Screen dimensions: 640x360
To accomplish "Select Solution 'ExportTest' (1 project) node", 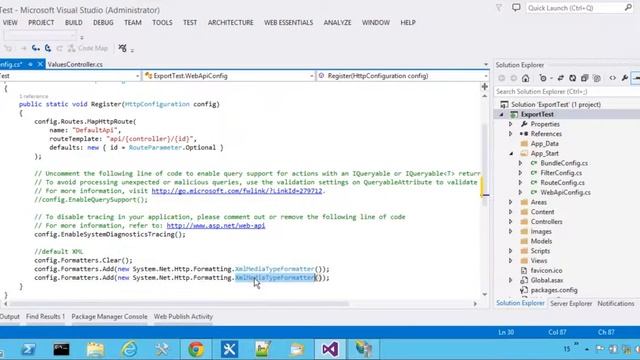I will [556, 104].
